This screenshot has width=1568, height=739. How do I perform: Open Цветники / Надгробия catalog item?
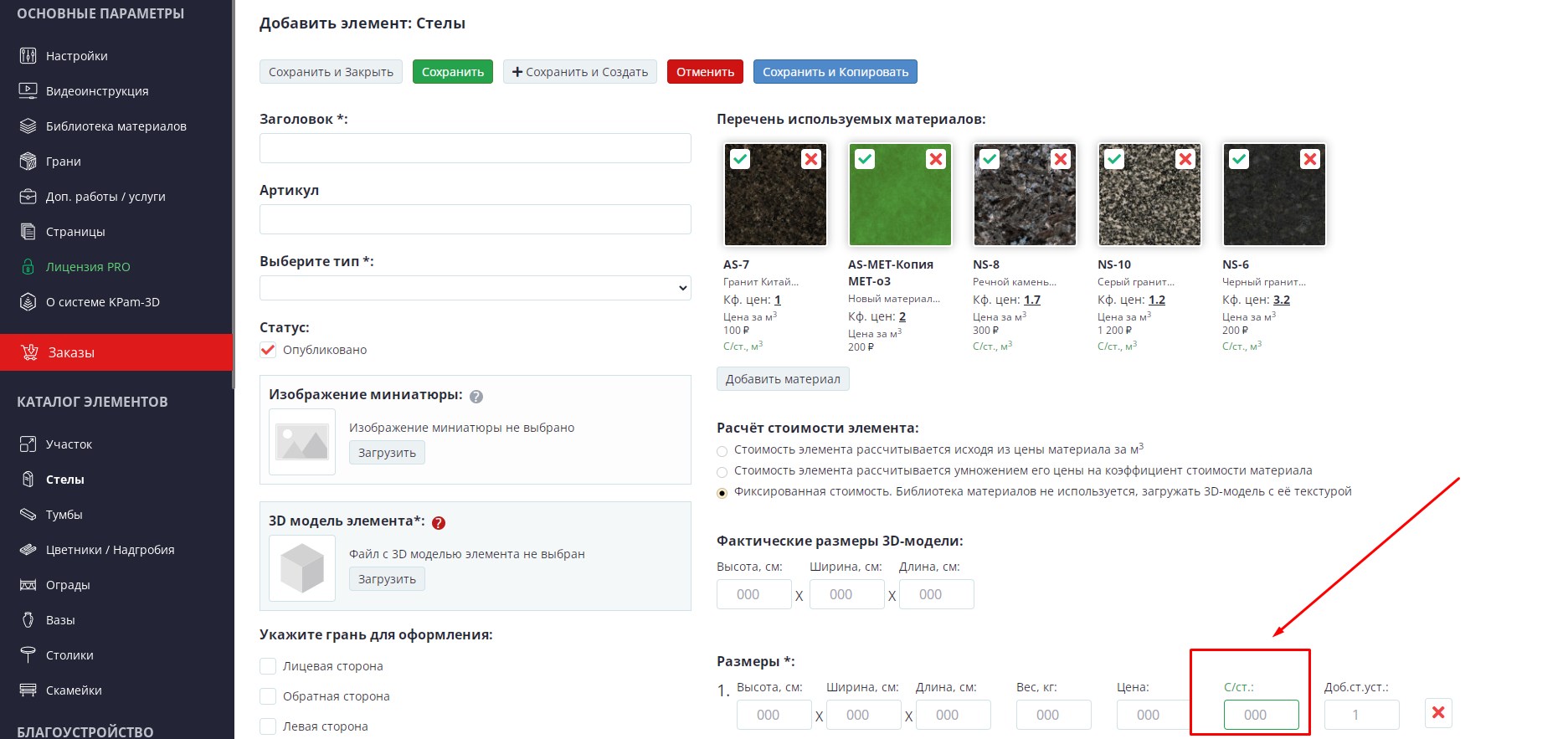coord(111,550)
